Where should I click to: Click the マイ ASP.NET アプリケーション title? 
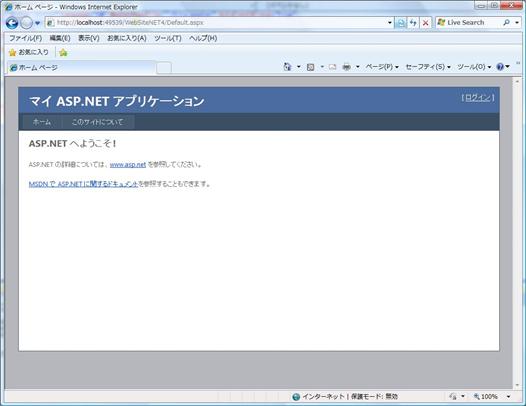coord(117,101)
